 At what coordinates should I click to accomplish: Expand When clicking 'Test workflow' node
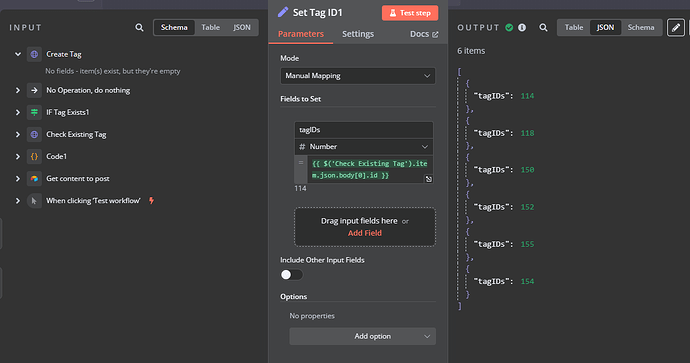pos(18,201)
